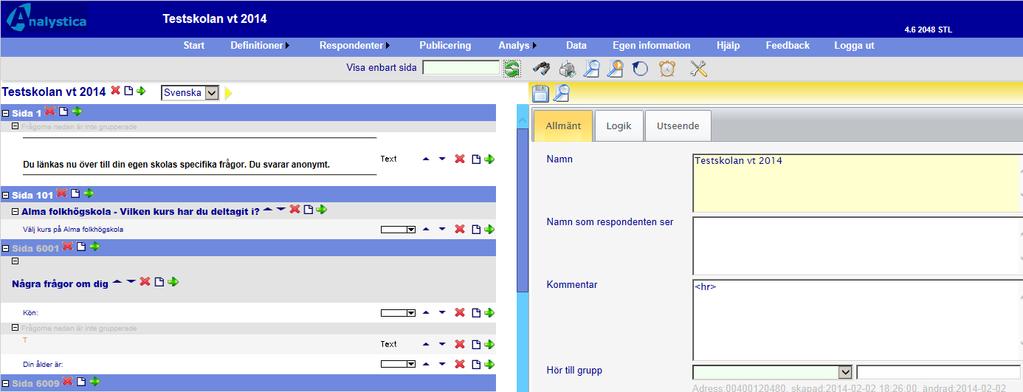This screenshot has width=1023, height=392.
Task: Save using the floppy disk icon
Action: [540, 93]
